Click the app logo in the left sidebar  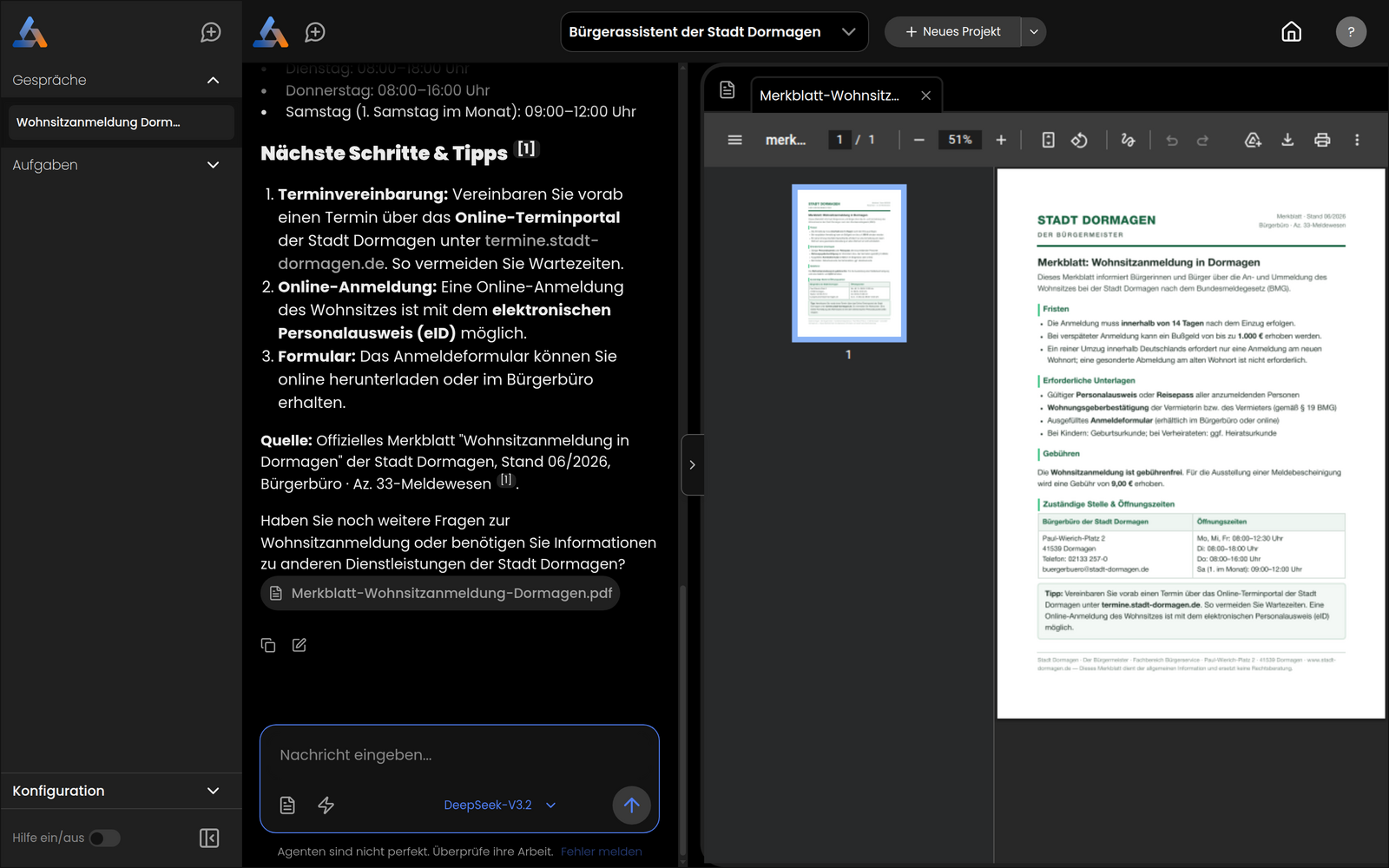pos(30,32)
